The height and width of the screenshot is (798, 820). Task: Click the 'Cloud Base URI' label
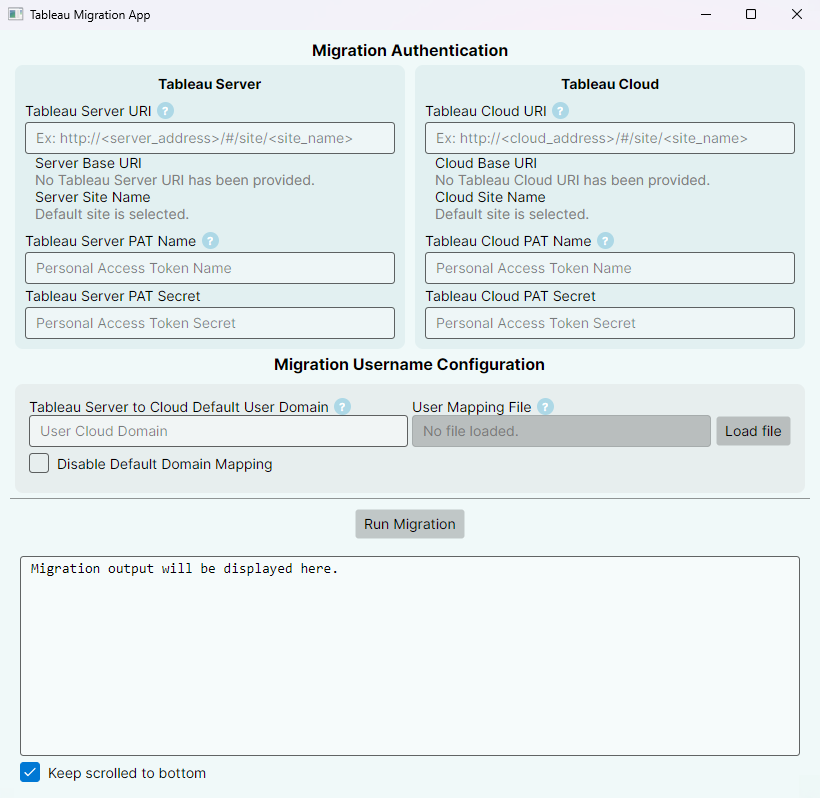[x=486, y=163]
